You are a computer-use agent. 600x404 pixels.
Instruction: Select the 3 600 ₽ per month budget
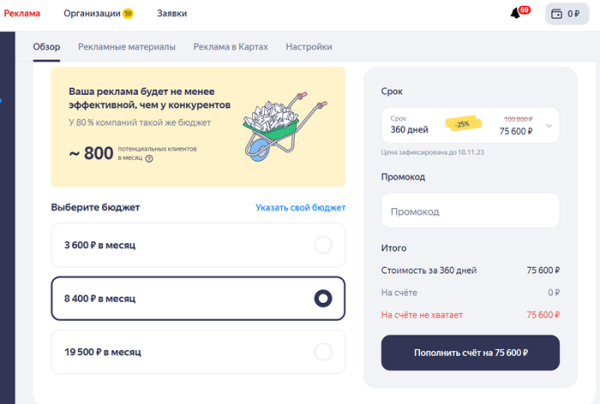(x=322, y=245)
